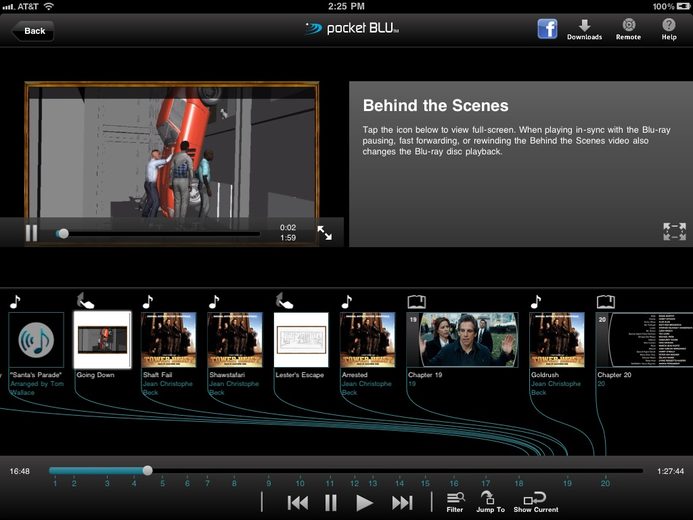The height and width of the screenshot is (520, 693).
Task: Skip to the next chapter
Action: [x=402, y=503]
